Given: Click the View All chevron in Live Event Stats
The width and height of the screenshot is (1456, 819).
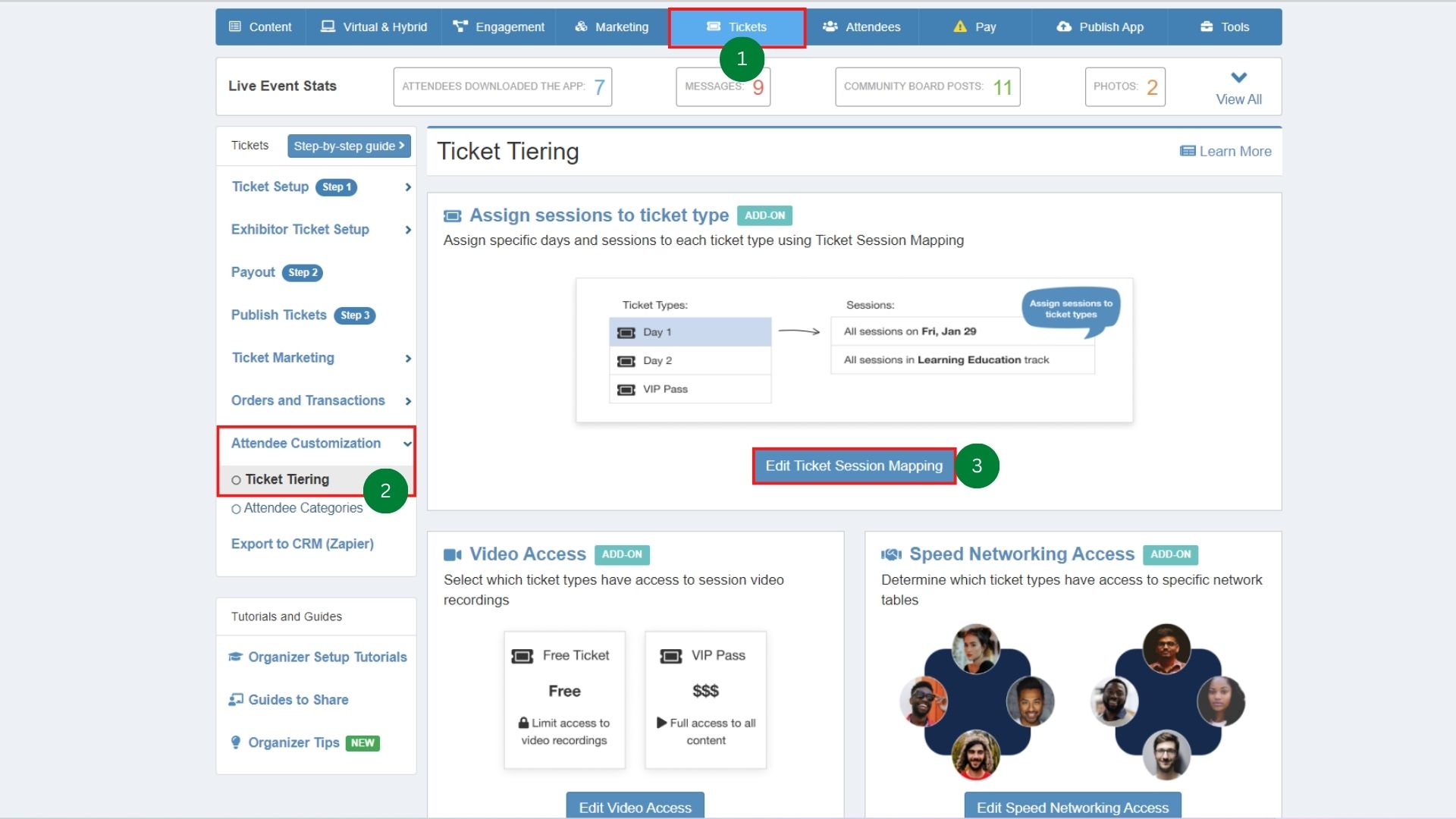Looking at the screenshot, I should coord(1238,77).
